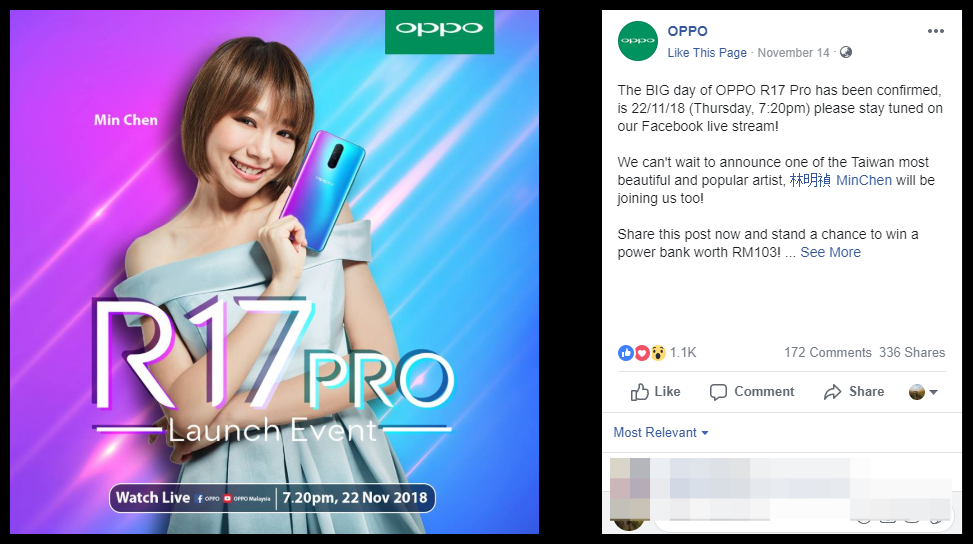Open the profile selector avatar dropdown

click(x=923, y=392)
